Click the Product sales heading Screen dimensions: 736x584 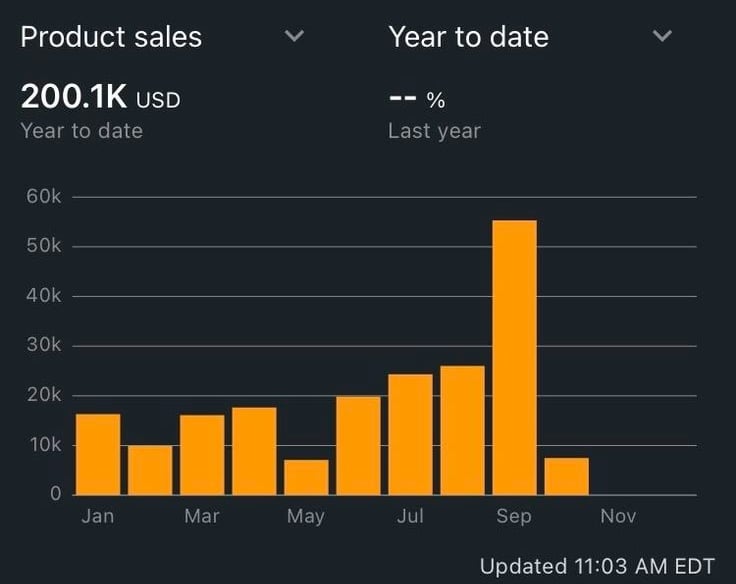(x=111, y=37)
